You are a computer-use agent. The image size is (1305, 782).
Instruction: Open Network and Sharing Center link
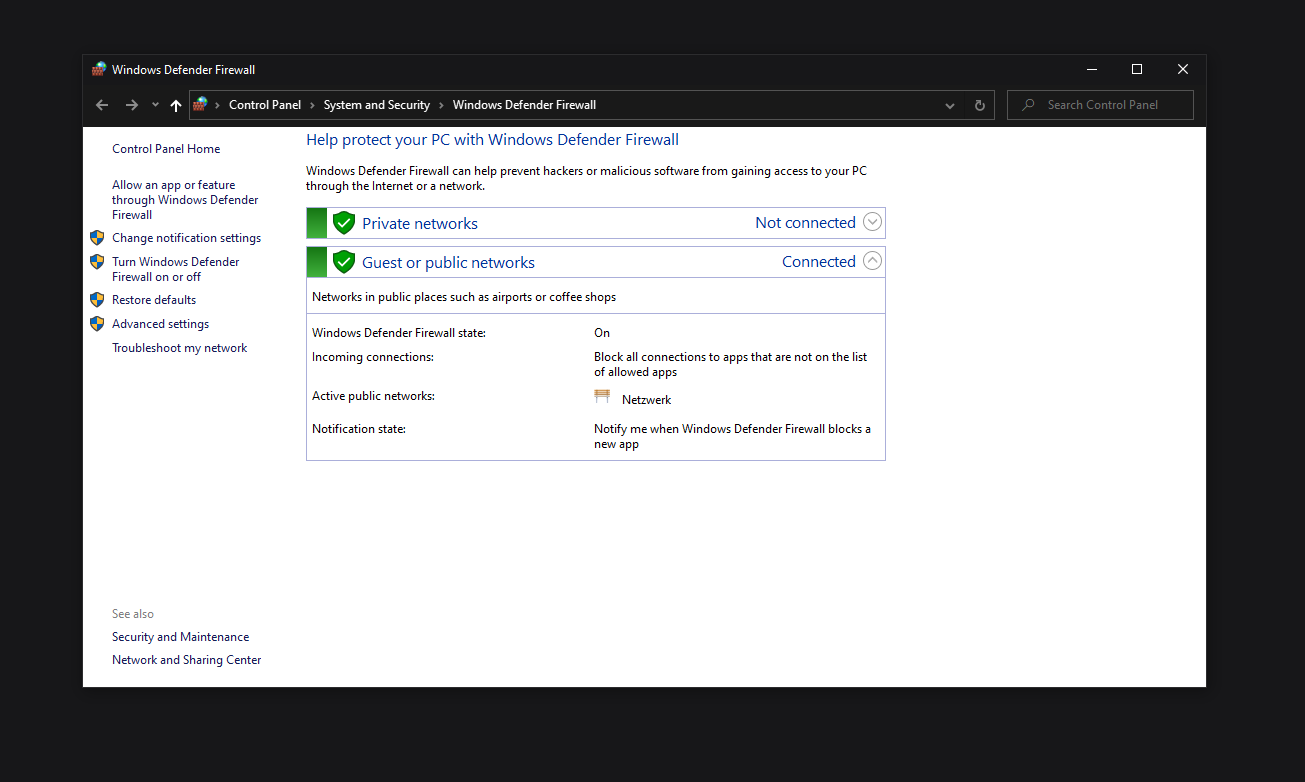point(187,660)
